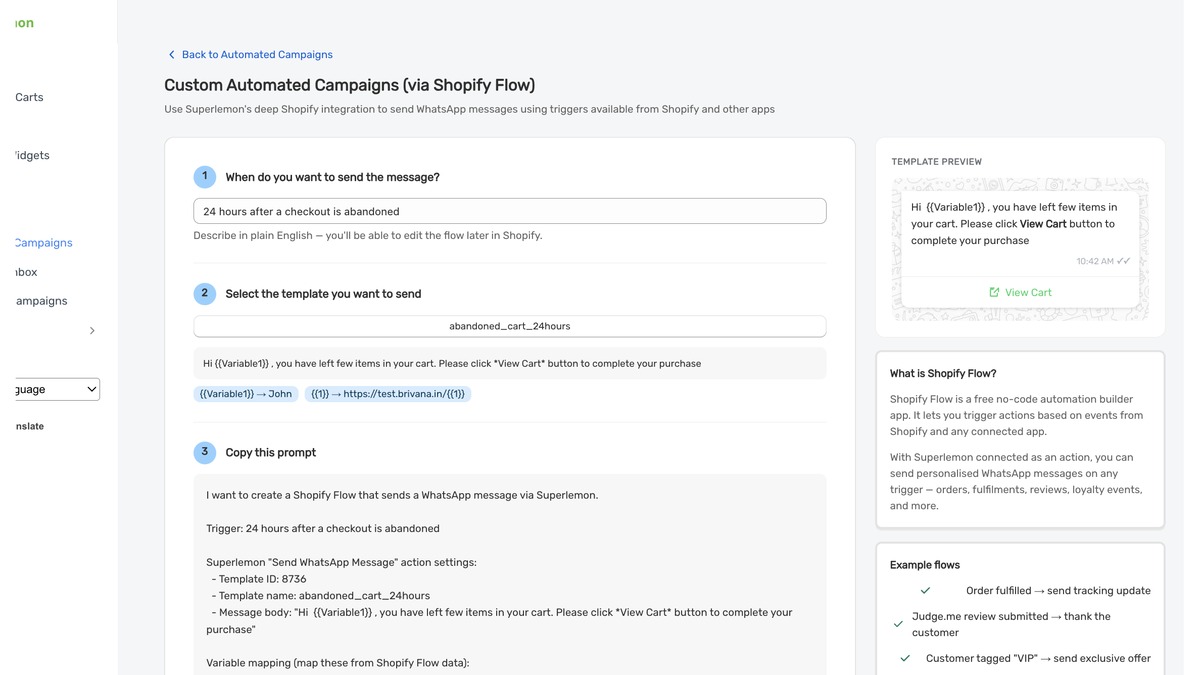Click the TEMPLATE PREVIEW label
The width and height of the screenshot is (1200, 675).
[937, 161]
